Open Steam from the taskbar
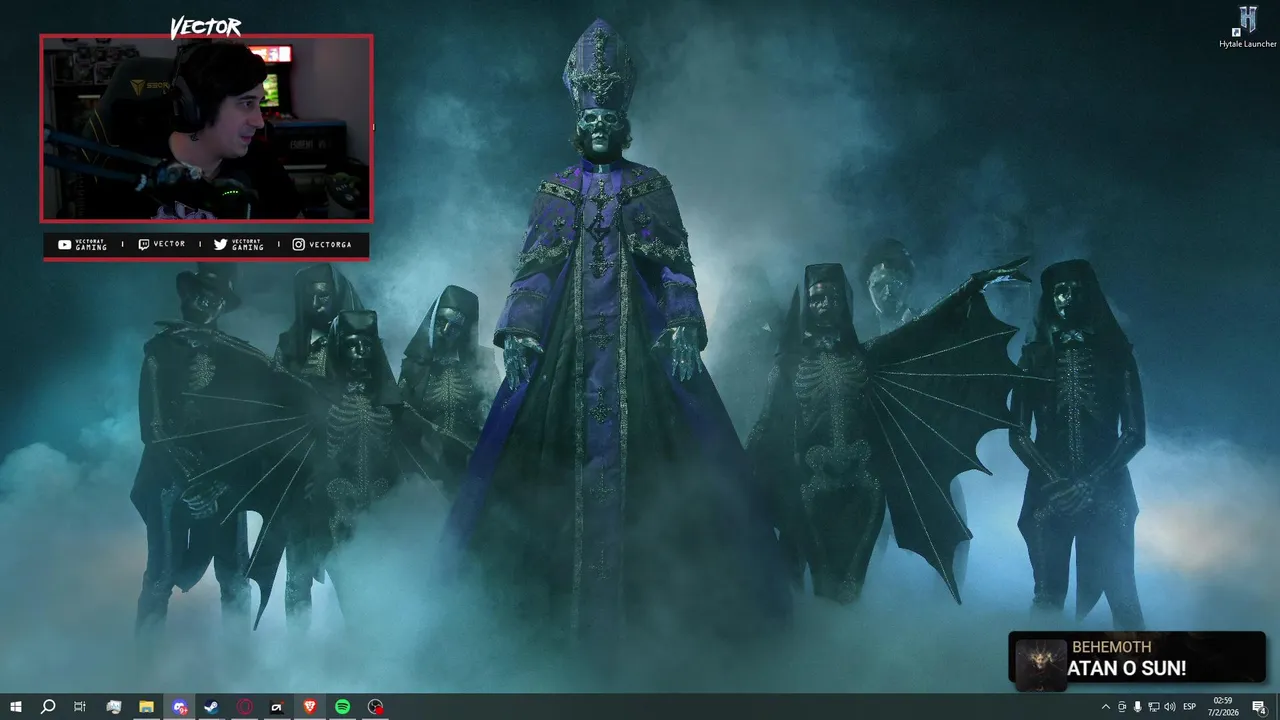The width and height of the screenshot is (1280, 720). (211, 707)
